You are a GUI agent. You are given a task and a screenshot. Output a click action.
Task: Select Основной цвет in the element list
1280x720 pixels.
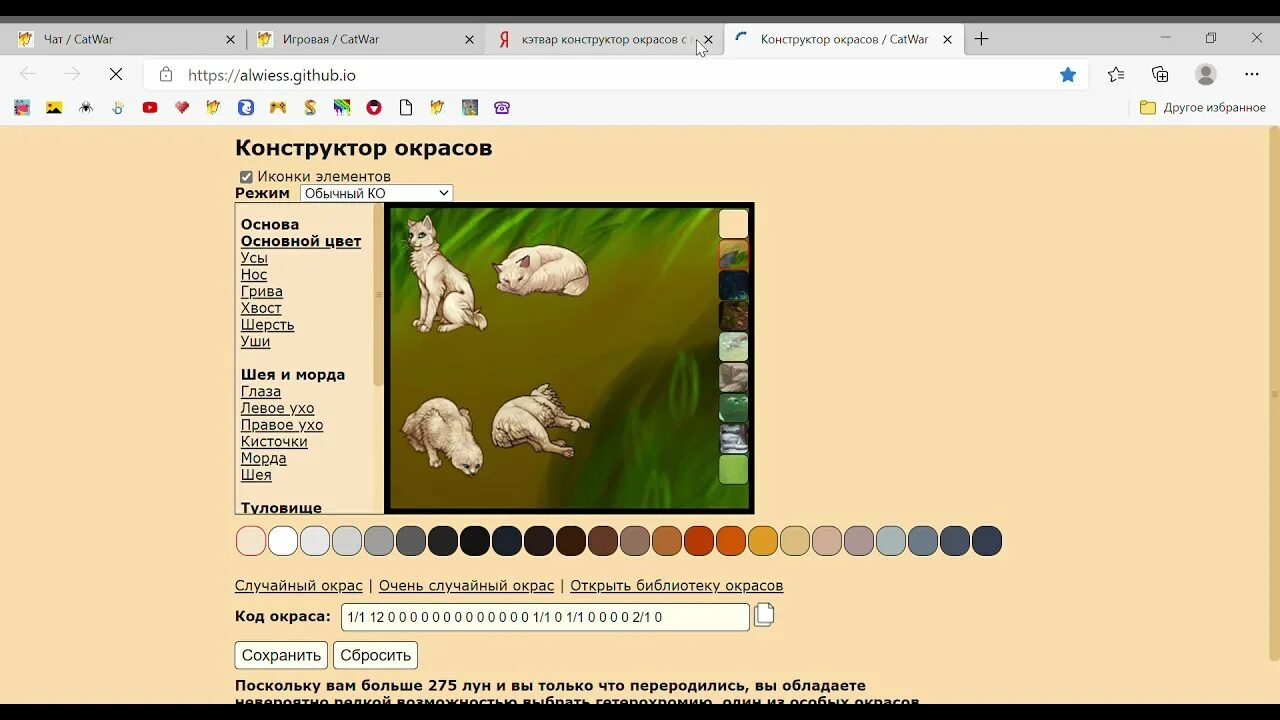tap(301, 241)
